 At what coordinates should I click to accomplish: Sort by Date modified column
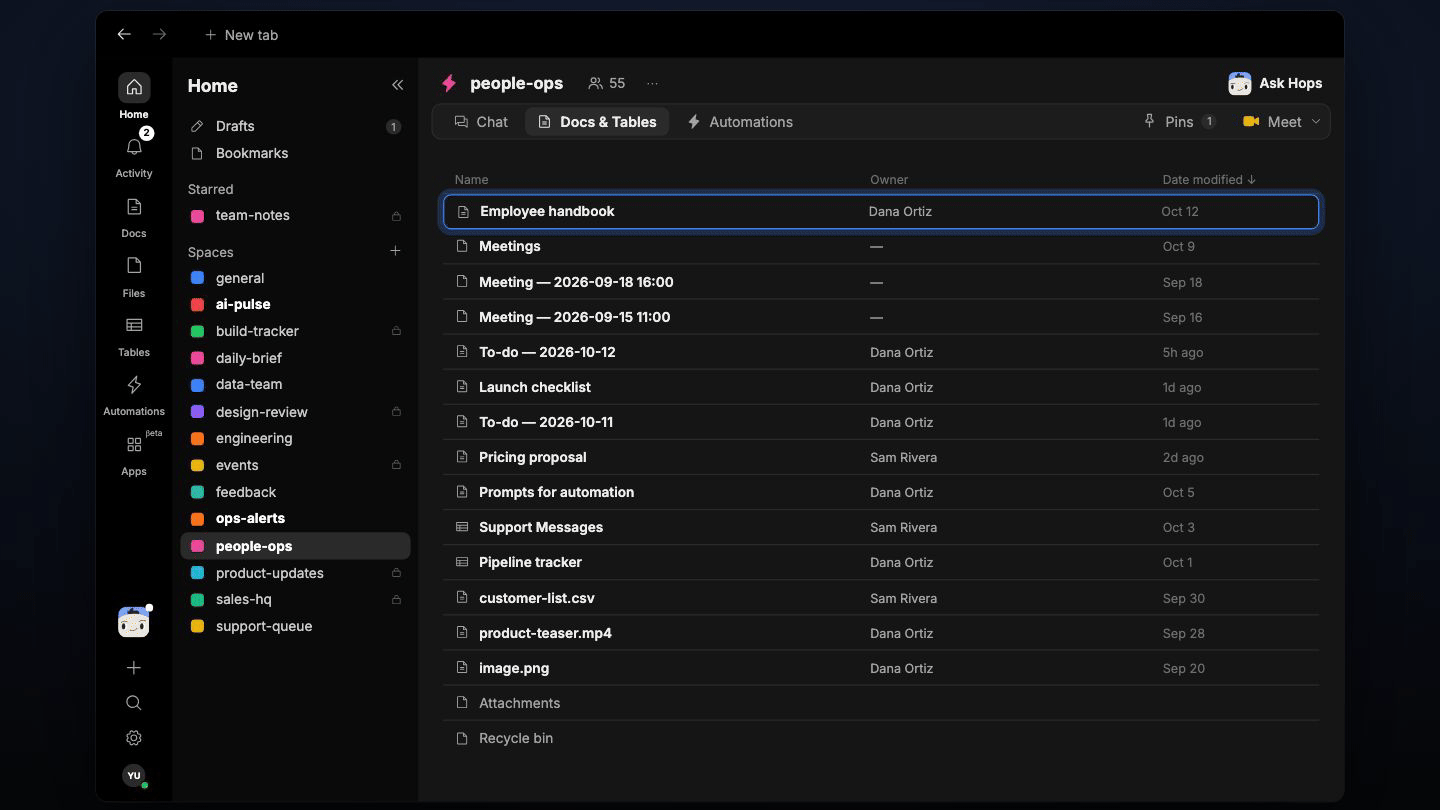(x=1209, y=180)
